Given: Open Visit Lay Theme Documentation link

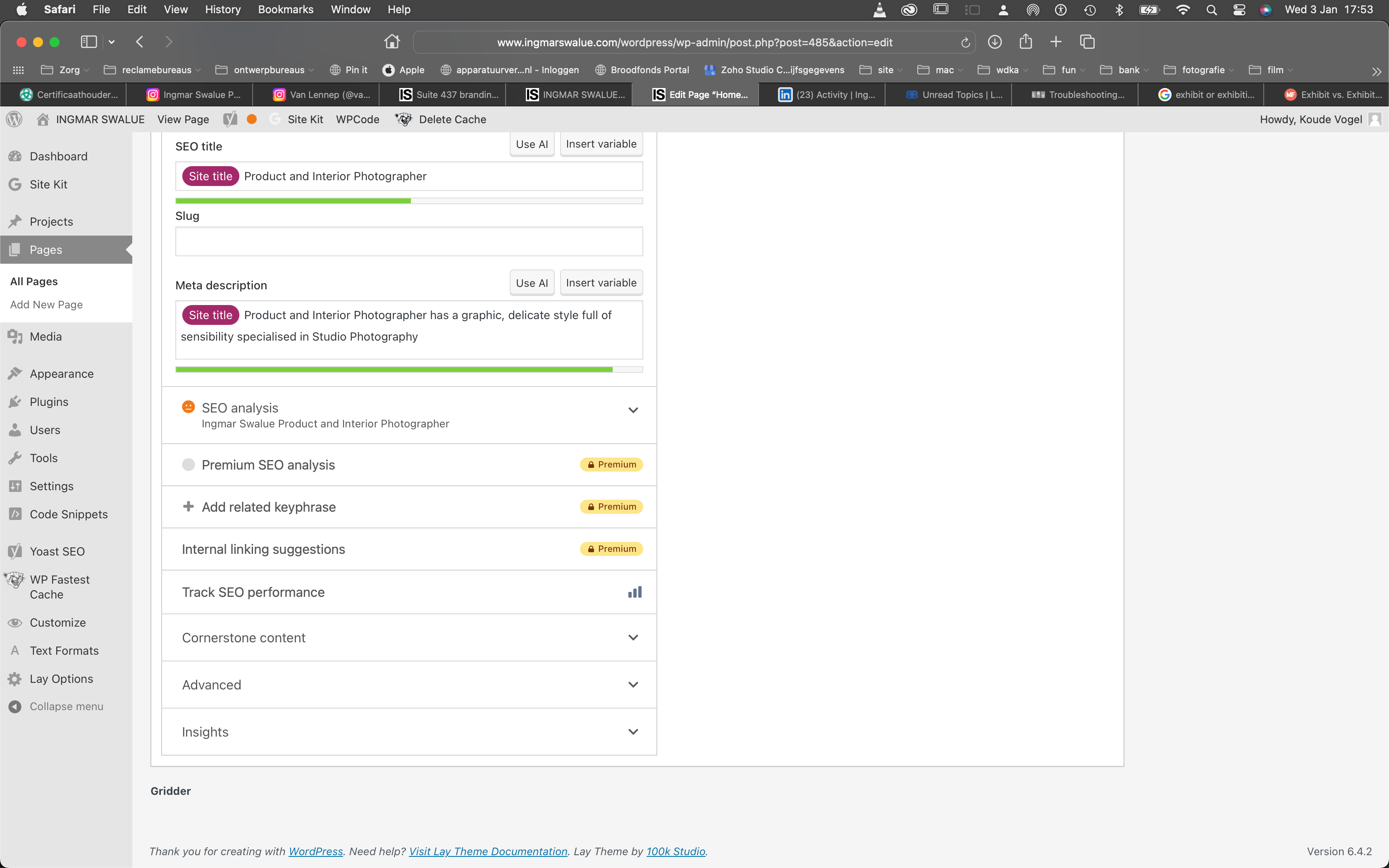Looking at the screenshot, I should point(488,851).
